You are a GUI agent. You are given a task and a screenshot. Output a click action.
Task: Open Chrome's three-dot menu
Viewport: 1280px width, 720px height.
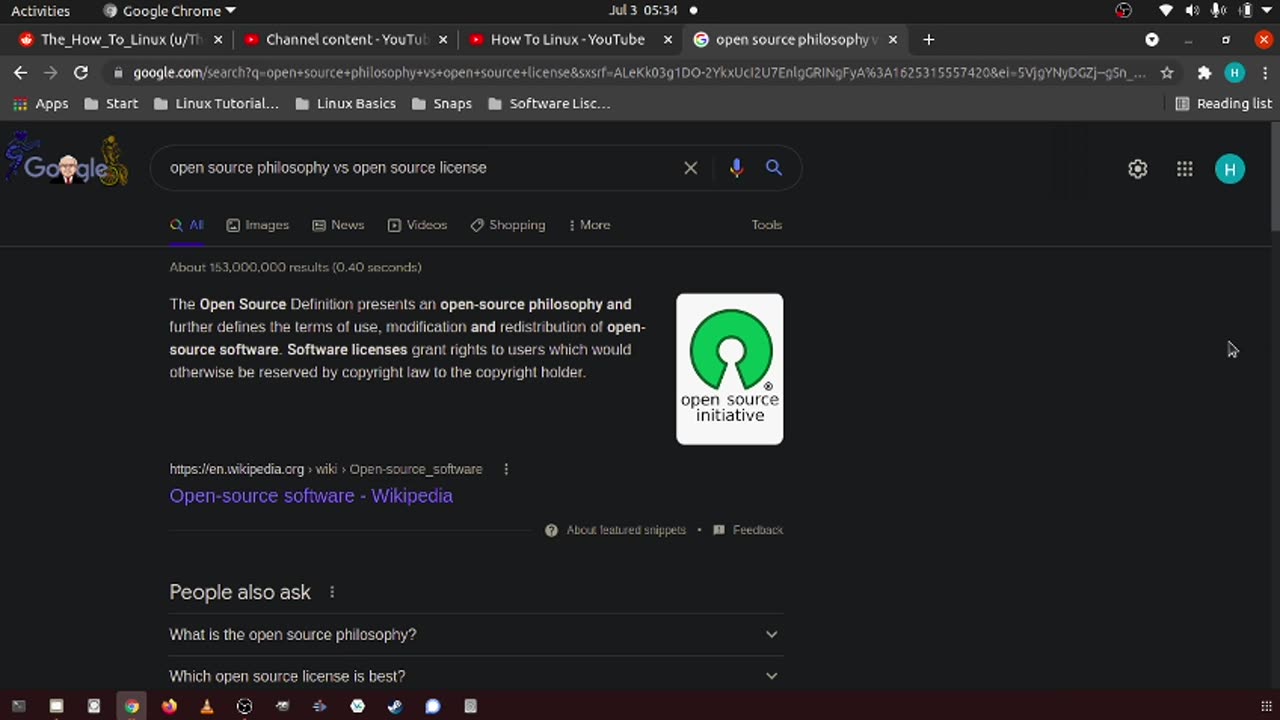(x=1264, y=72)
